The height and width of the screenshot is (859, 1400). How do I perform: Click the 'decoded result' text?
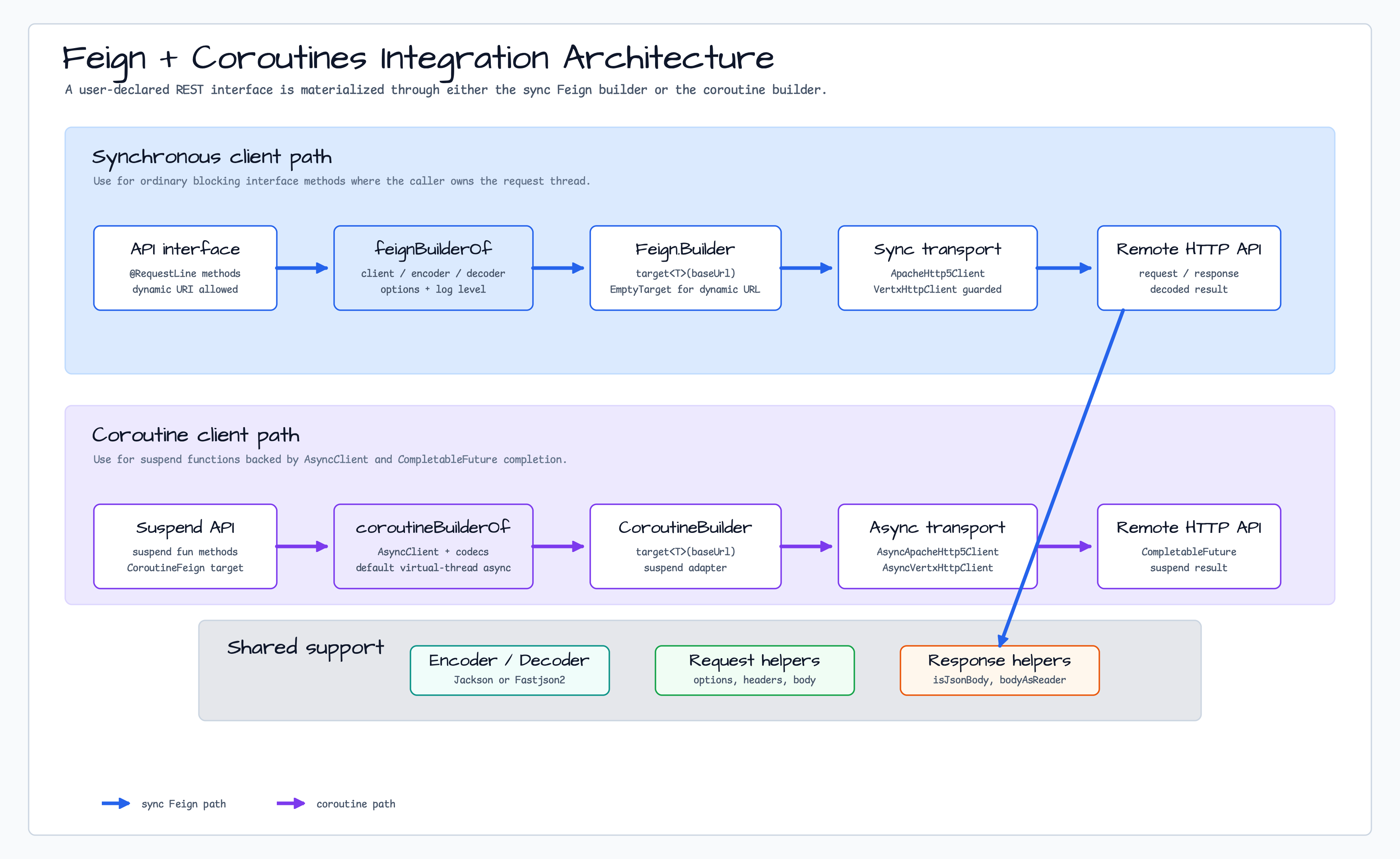tap(1189, 290)
